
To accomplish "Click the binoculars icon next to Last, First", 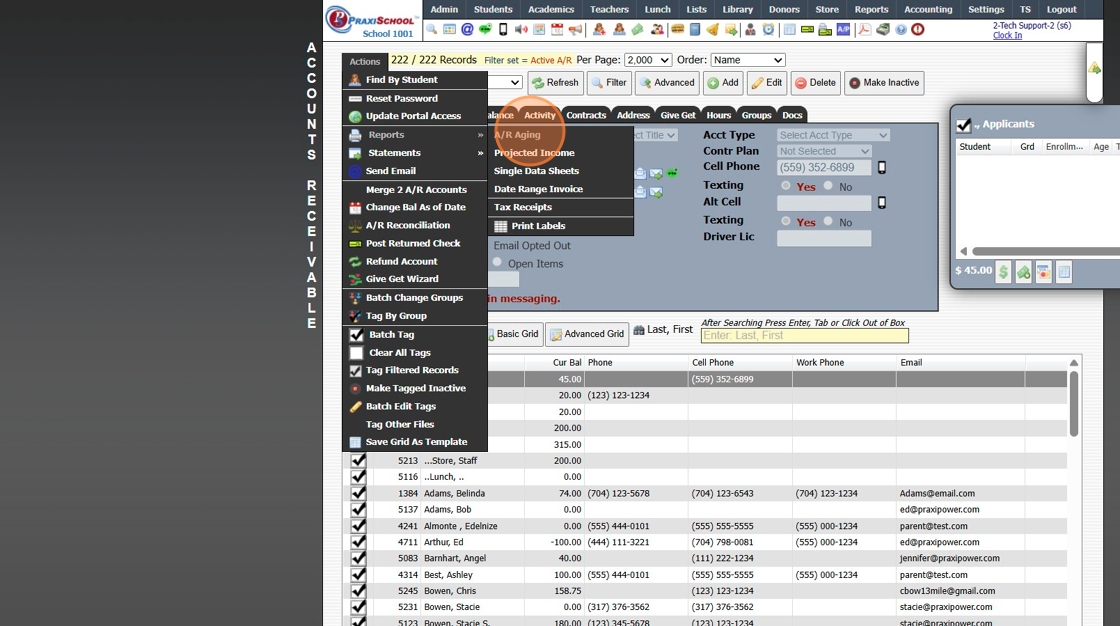I will click(639, 329).
